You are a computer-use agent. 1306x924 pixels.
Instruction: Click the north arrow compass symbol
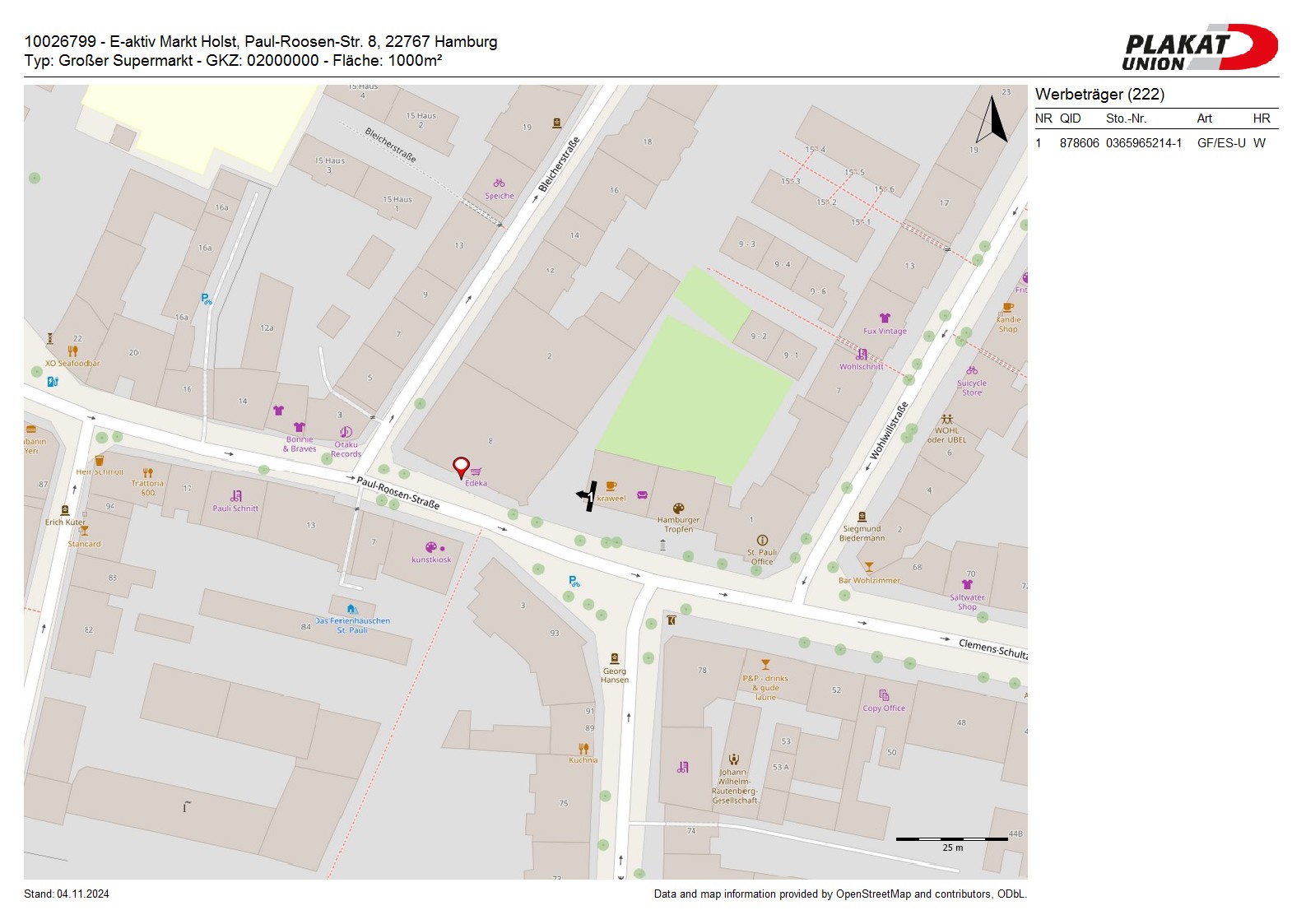993,120
